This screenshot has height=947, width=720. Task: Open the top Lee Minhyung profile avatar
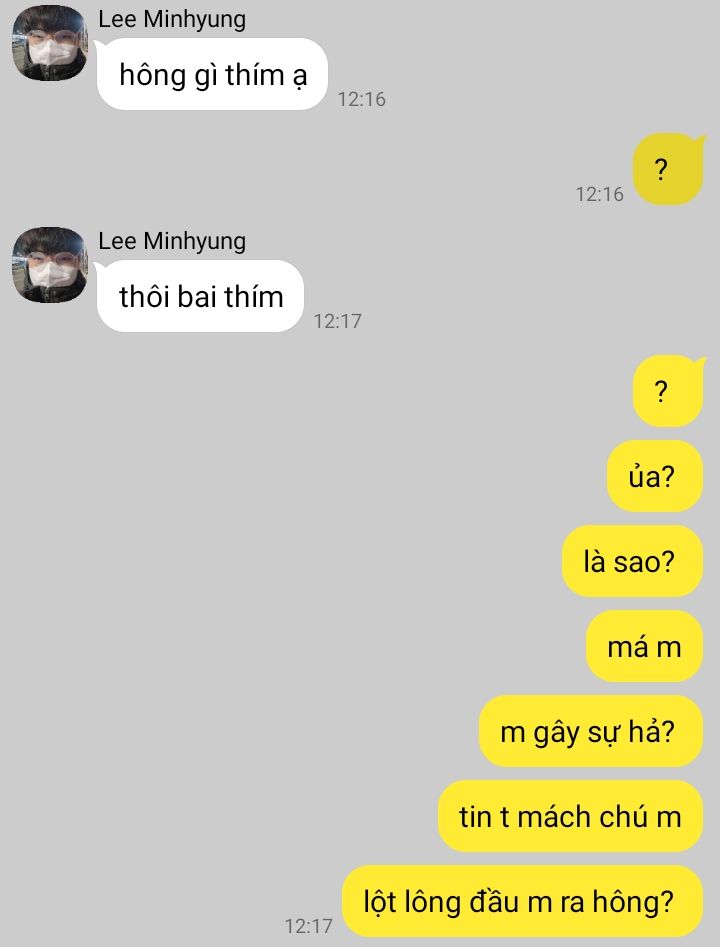click(50, 43)
